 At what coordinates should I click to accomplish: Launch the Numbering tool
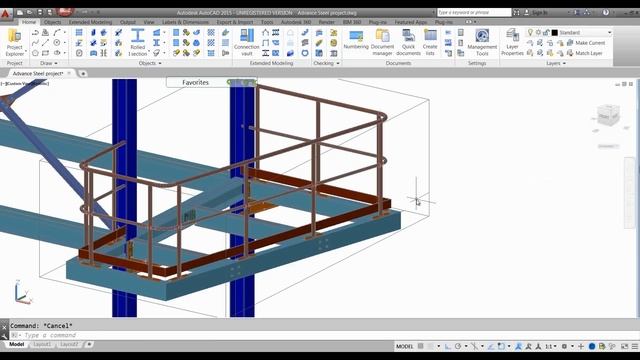(x=356, y=40)
